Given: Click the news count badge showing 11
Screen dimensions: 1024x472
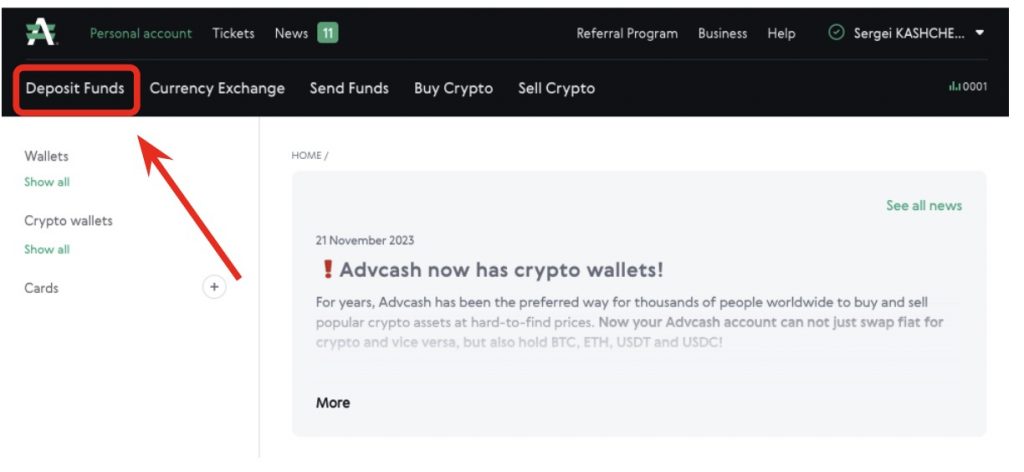Looking at the screenshot, I should tap(328, 33).
